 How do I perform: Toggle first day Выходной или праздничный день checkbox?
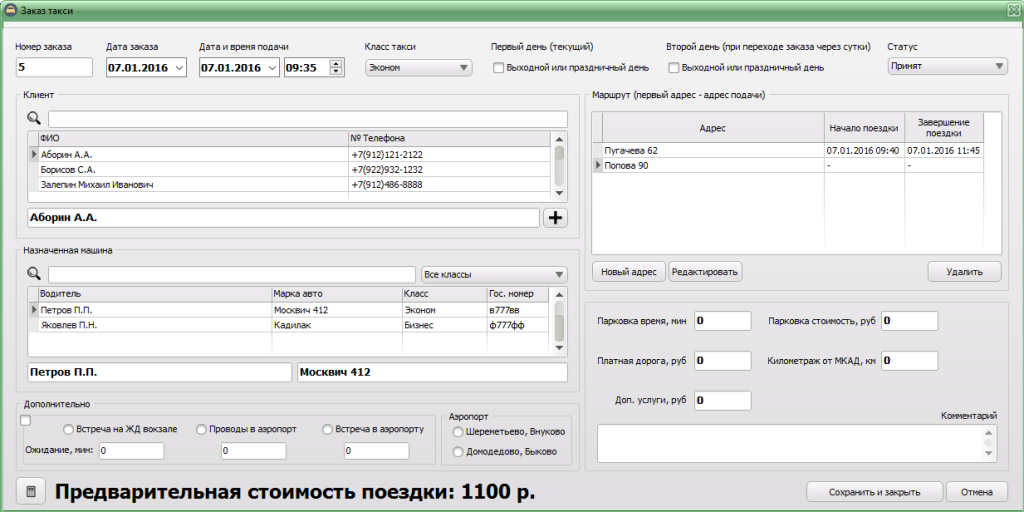click(x=499, y=68)
